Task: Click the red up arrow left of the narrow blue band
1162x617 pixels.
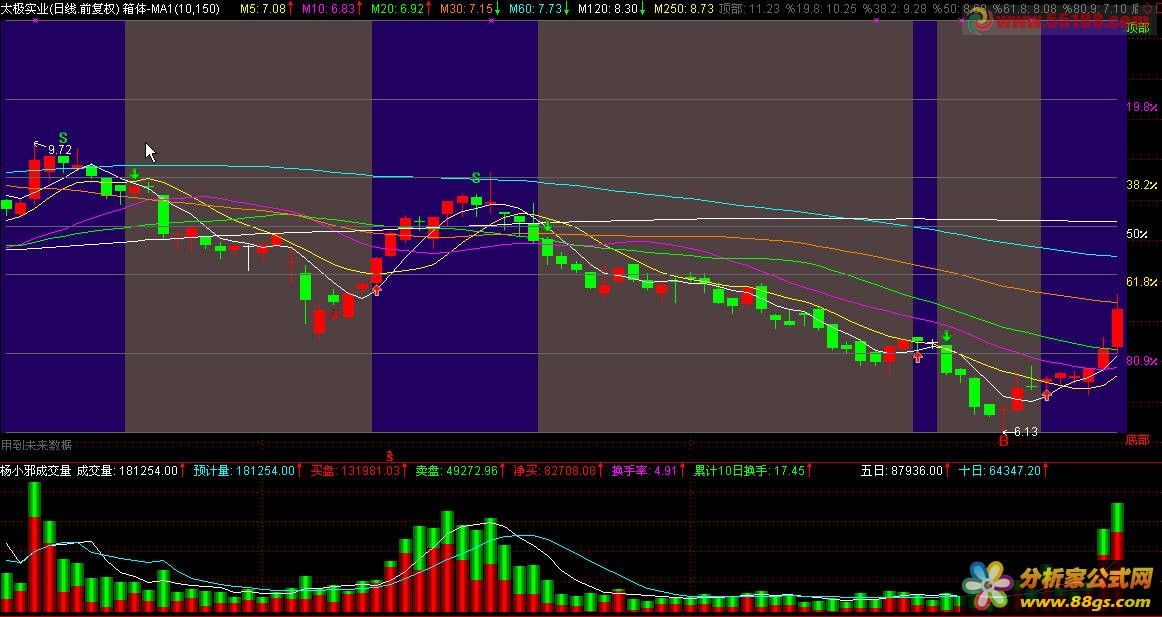Action: pos(918,357)
